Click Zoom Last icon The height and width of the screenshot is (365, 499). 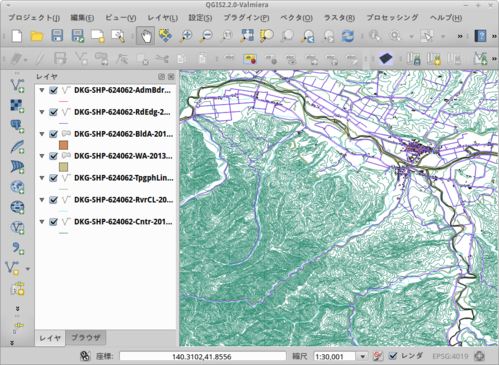[307, 36]
